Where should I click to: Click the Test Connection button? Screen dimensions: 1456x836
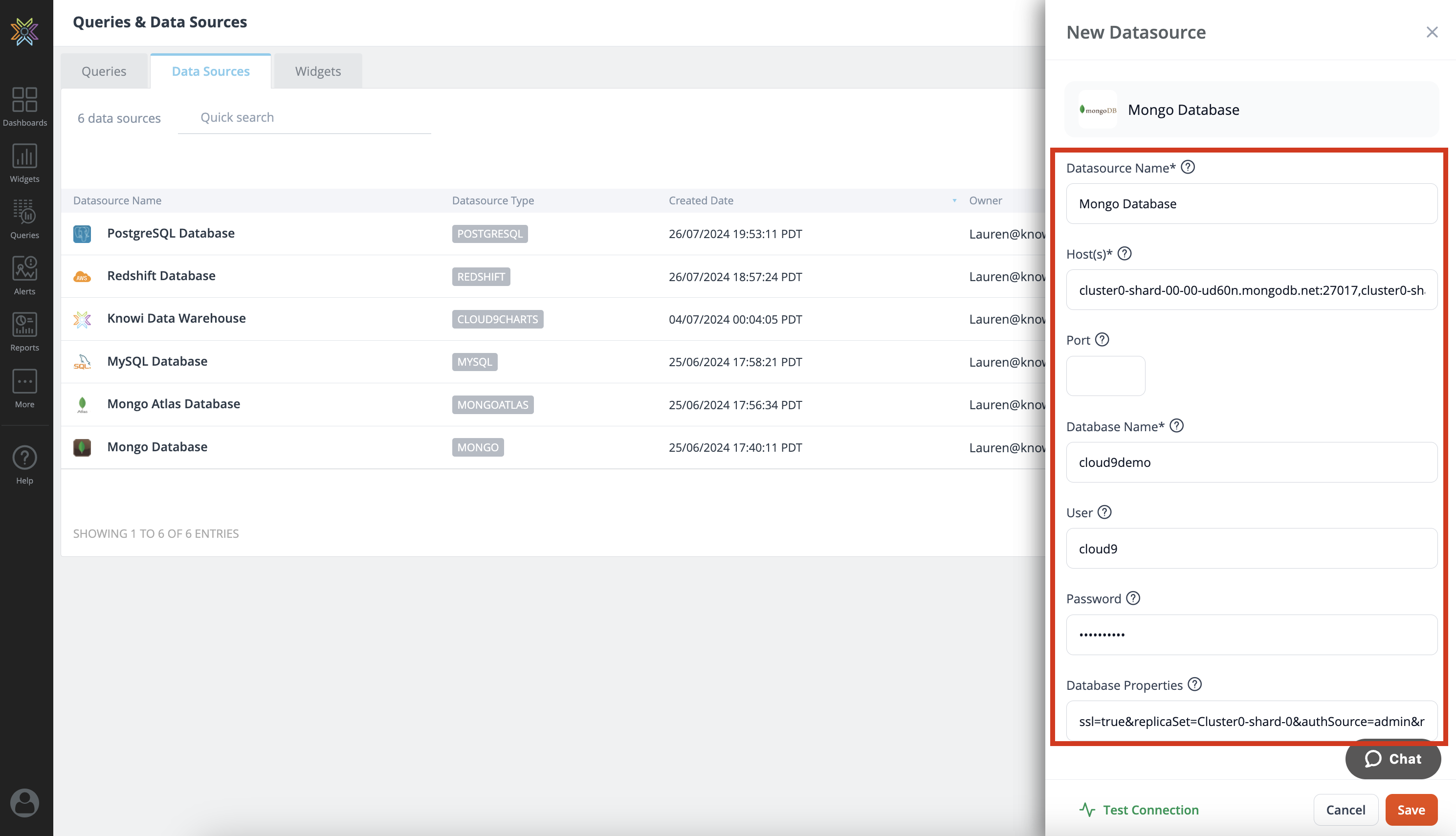pos(1140,810)
